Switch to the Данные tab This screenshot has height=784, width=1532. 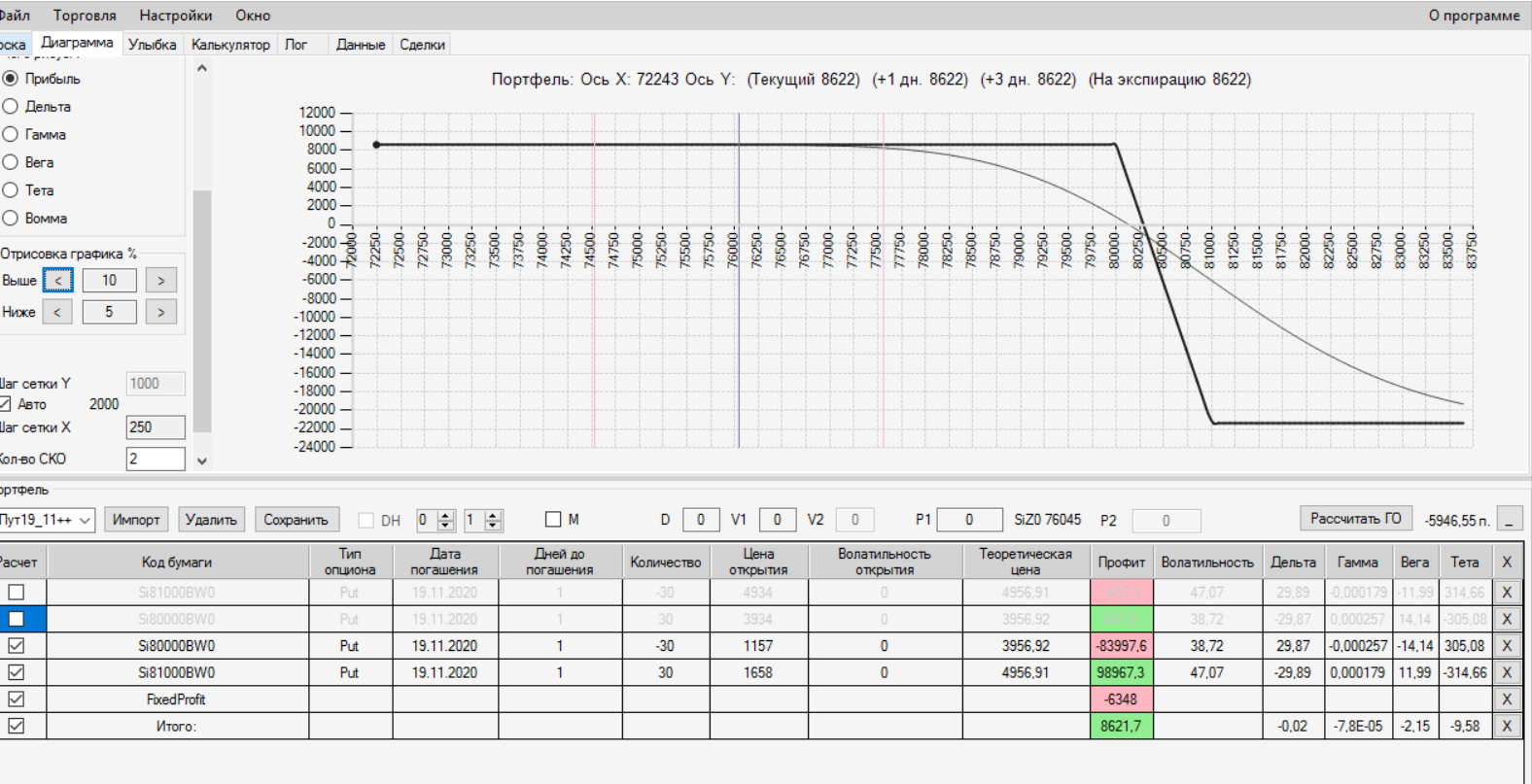coord(361,45)
